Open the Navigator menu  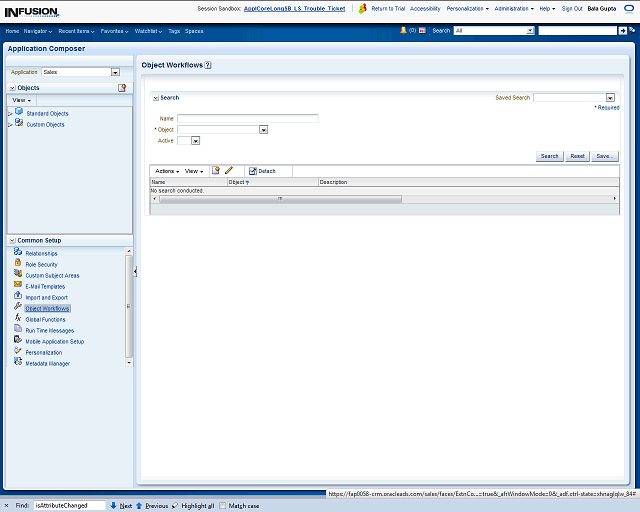(x=38, y=31)
